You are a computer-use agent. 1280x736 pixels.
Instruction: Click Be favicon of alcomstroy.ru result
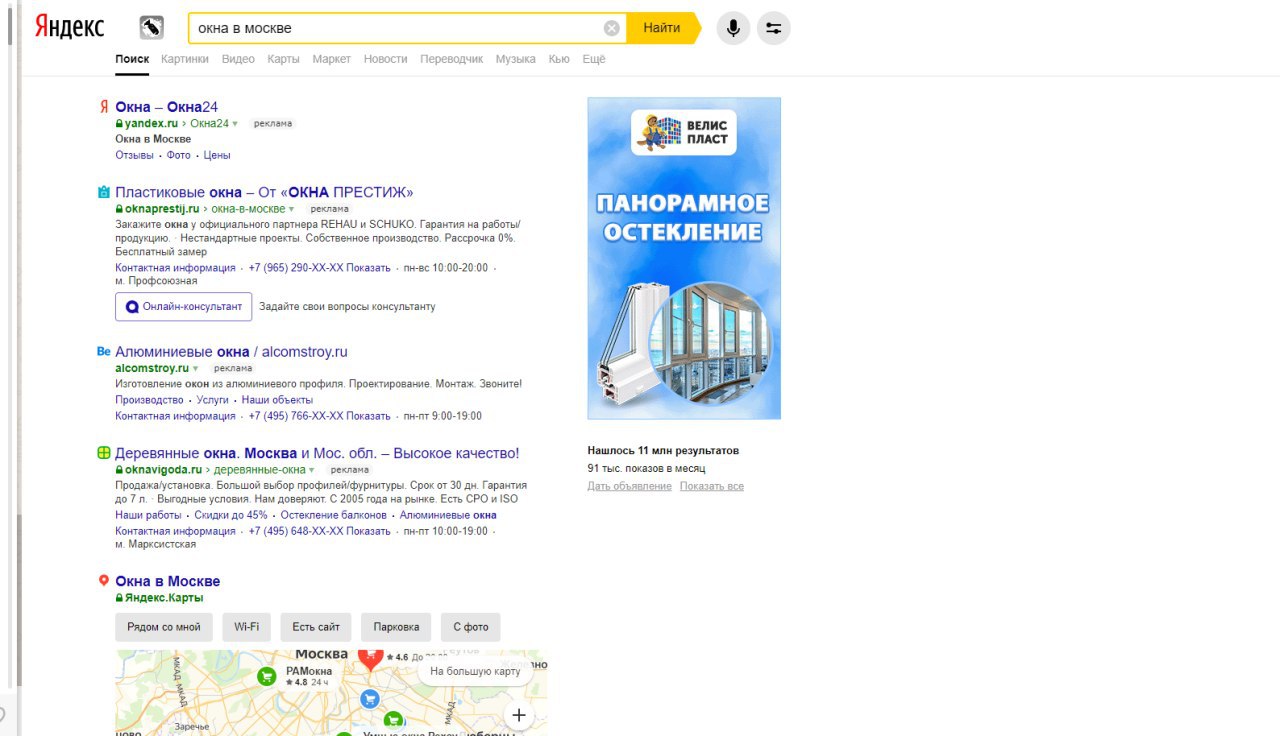tap(103, 352)
